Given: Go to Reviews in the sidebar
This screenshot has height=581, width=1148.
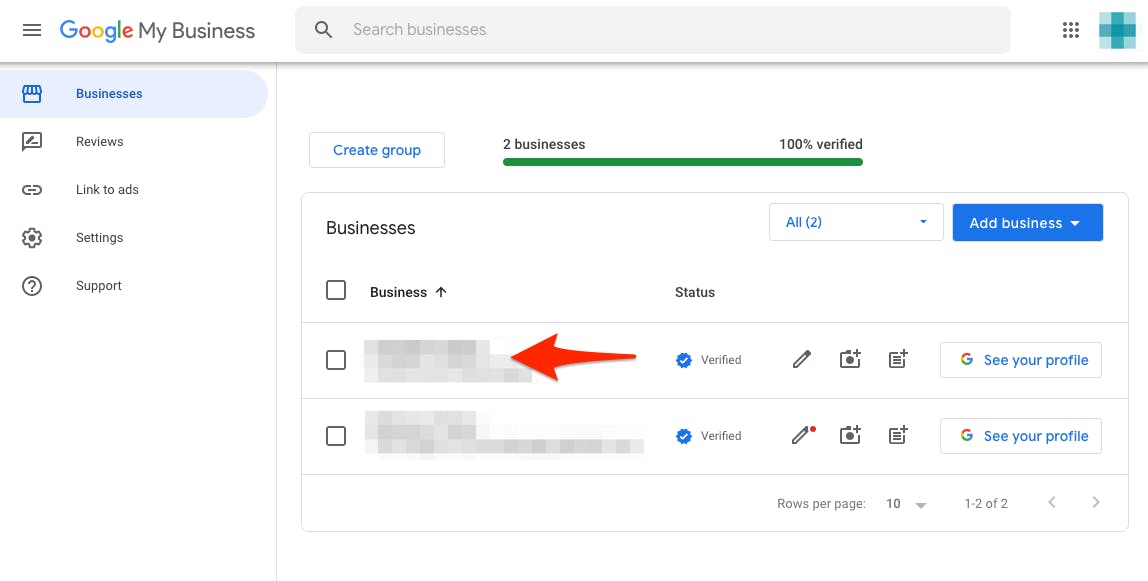Looking at the screenshot, I should coord(100,142).
